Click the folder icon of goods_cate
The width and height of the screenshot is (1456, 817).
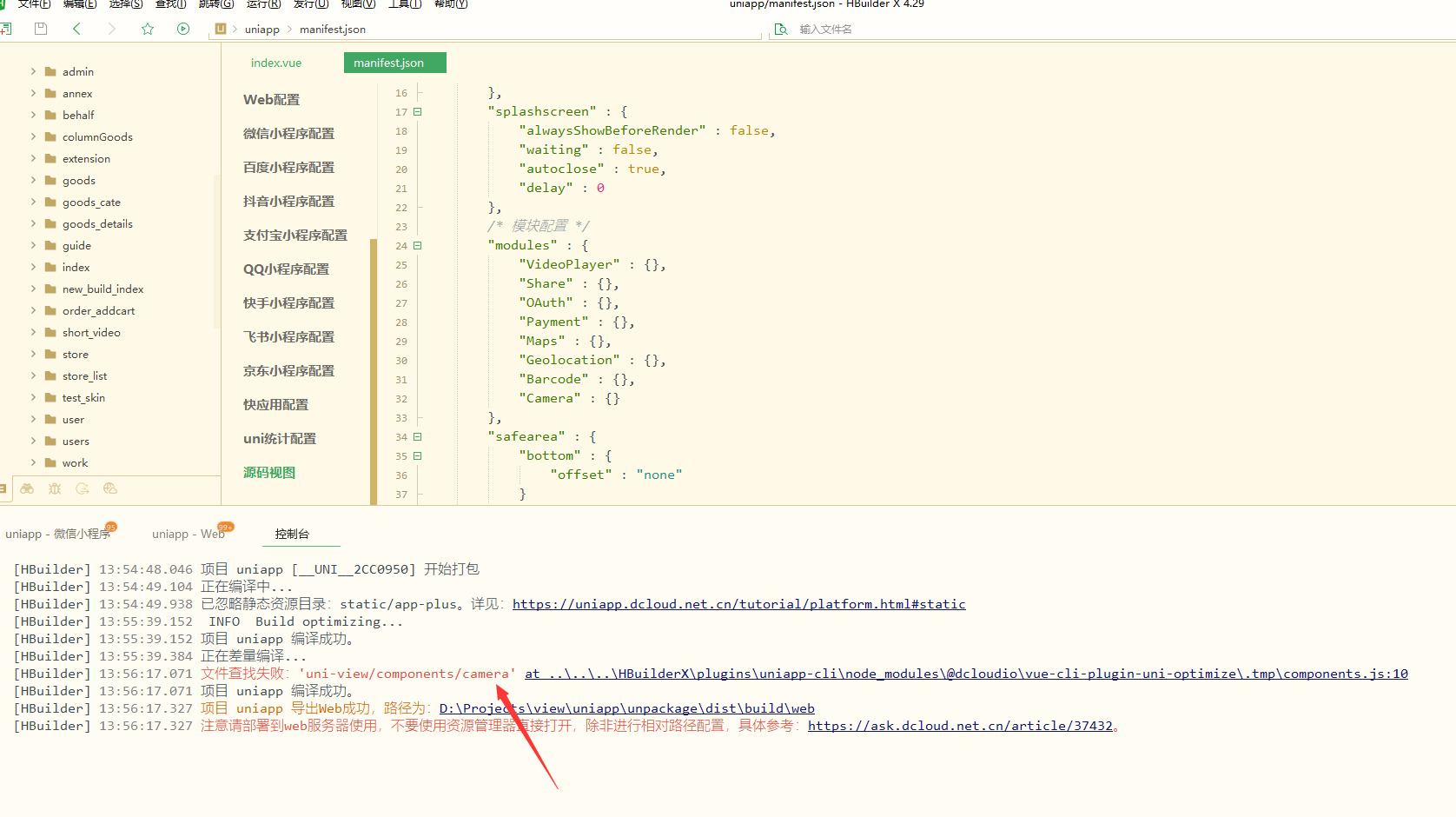point(50,202)
